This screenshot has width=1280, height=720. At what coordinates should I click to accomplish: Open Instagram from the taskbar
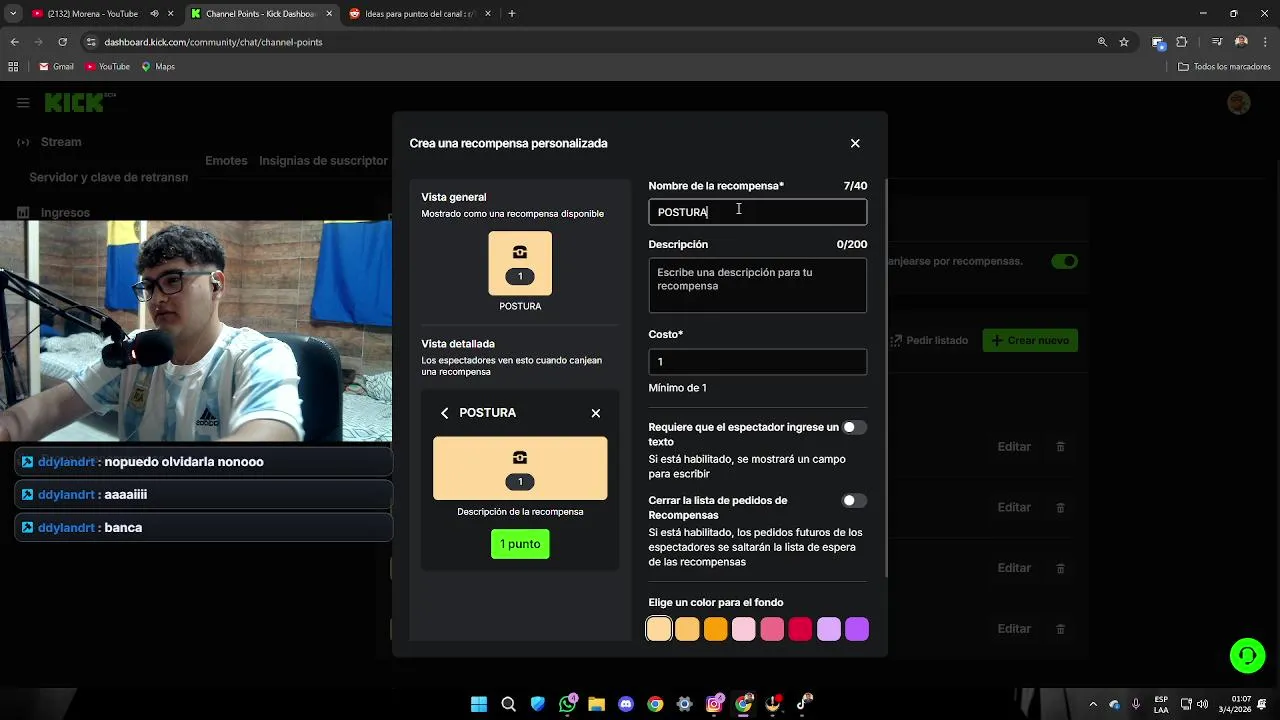click(714, 704)
